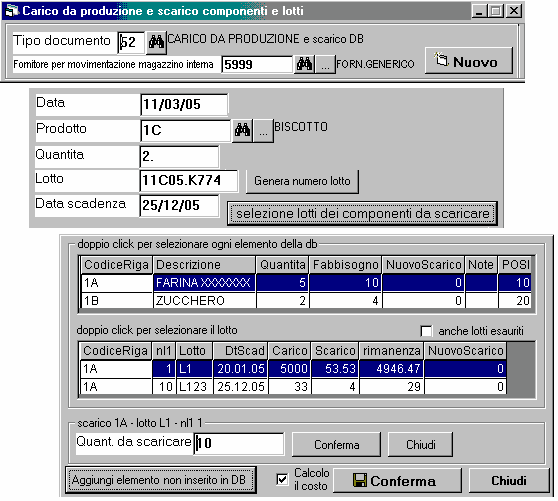Click Aggiungi elemento non inserito in DB
This screenshot has width=558, height=501.
pyautogui.click(x=160, y=480)
